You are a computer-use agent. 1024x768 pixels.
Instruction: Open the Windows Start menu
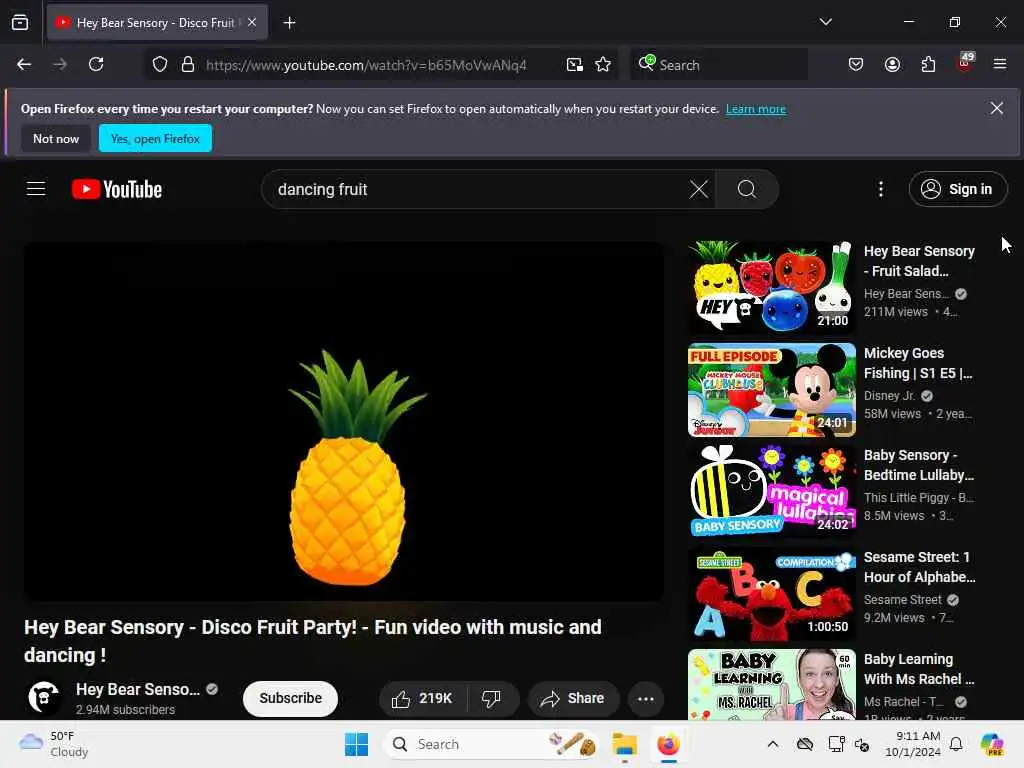tap(357, 744)
